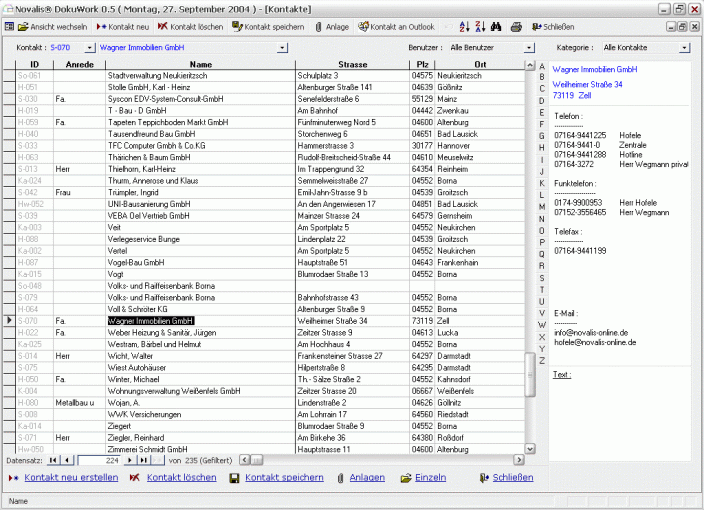Click the vertical scrollbar of contact list

[x=530, y=250]
